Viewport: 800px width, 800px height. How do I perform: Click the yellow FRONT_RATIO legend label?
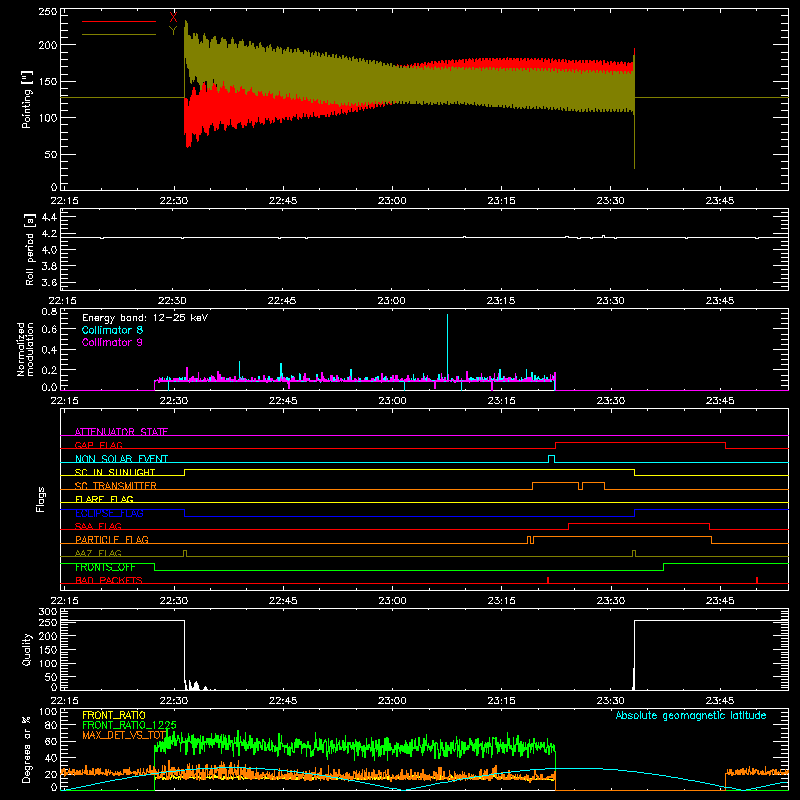click(114, 715)
